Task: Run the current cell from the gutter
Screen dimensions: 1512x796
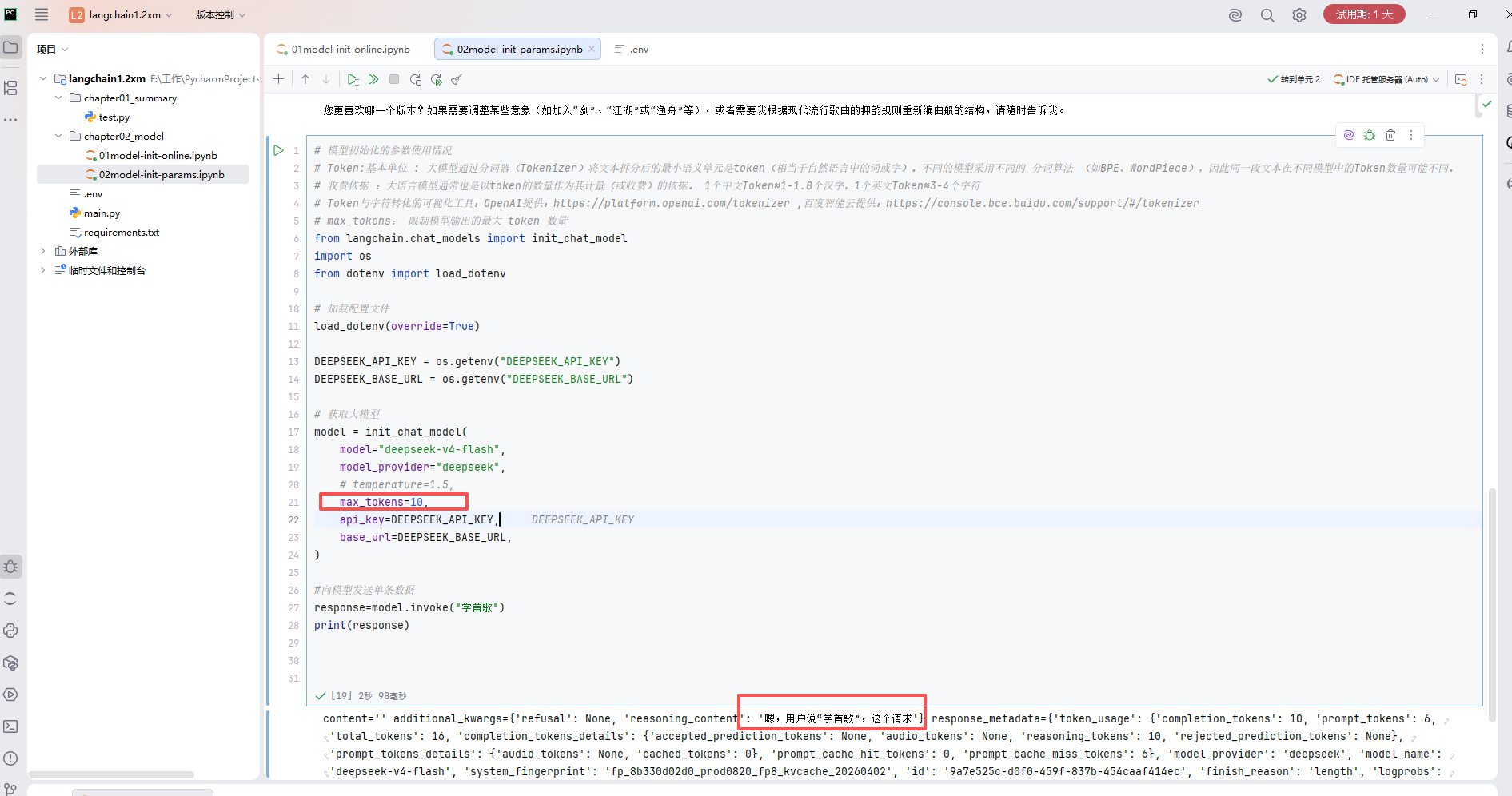Action: (x=278, y=150)
